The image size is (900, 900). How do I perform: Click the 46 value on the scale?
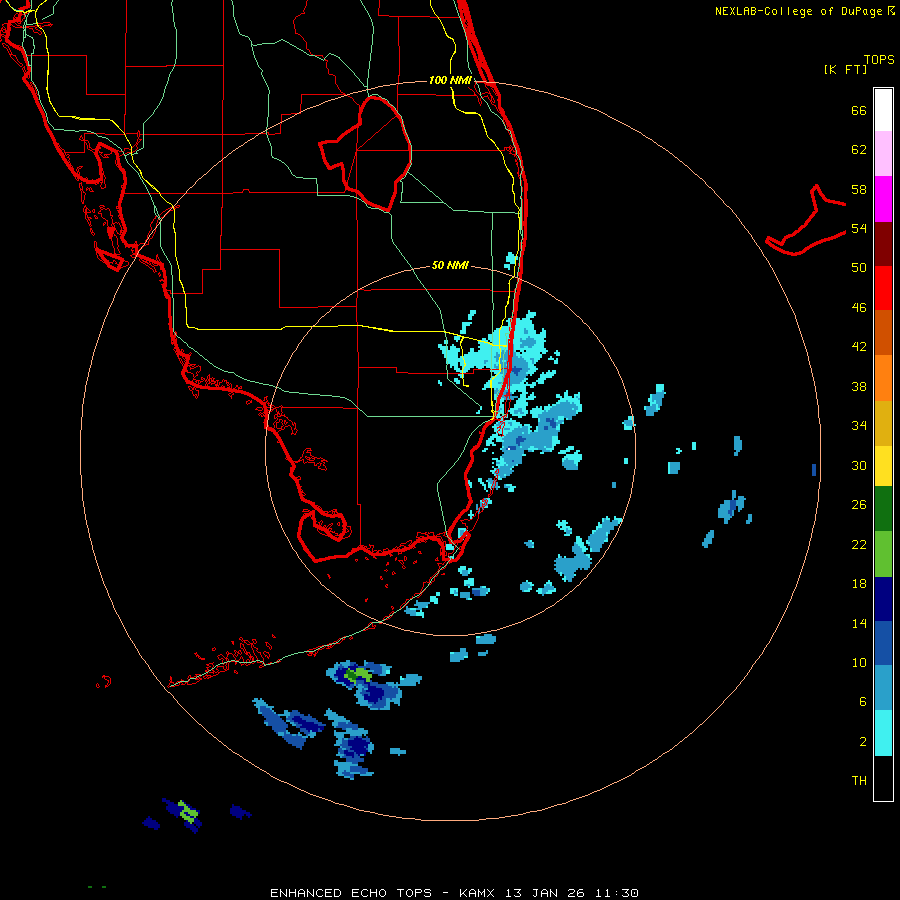click(x=859, y=308)
